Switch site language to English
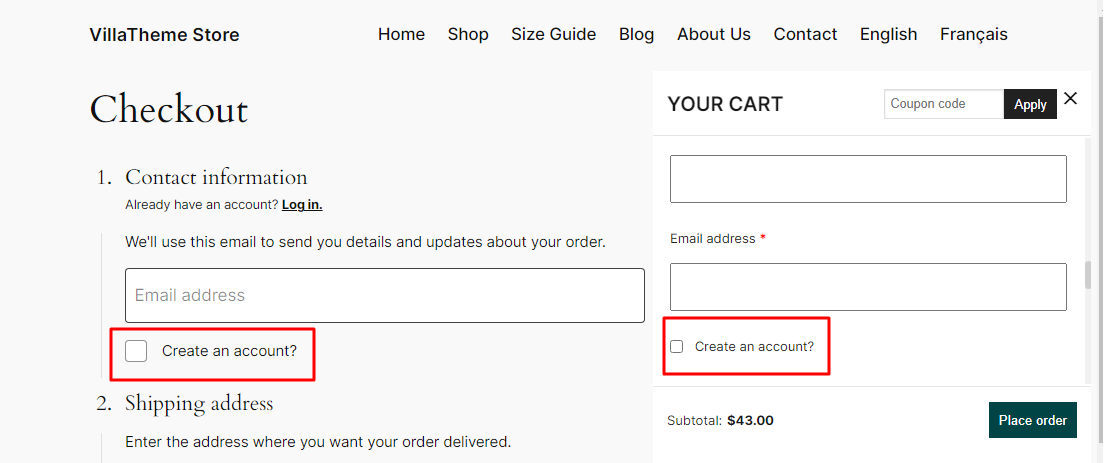Viewport: 1106px width, 463px height. click(x=889, y=35)
